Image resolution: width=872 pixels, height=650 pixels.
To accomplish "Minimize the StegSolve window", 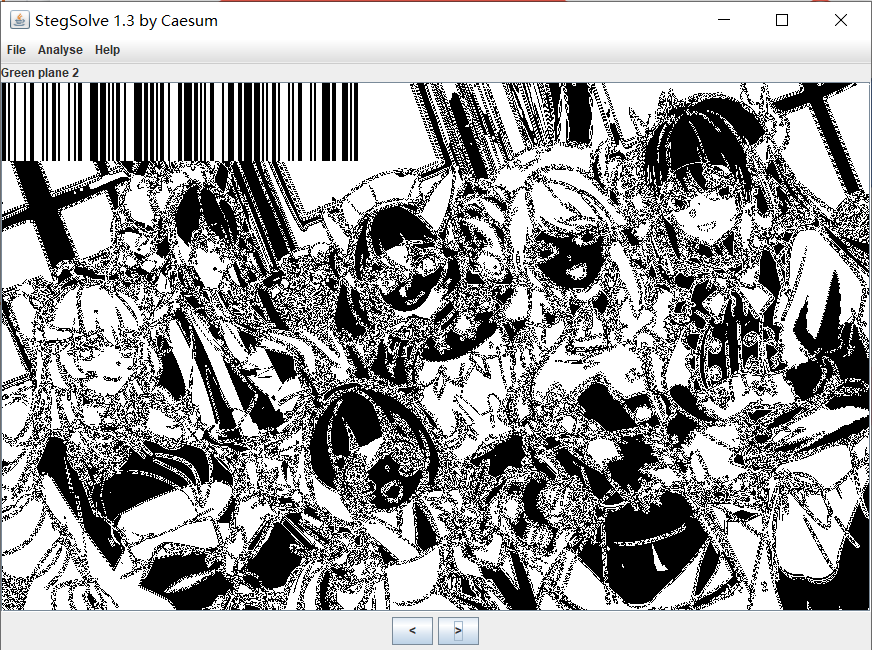I will point(724,20).
